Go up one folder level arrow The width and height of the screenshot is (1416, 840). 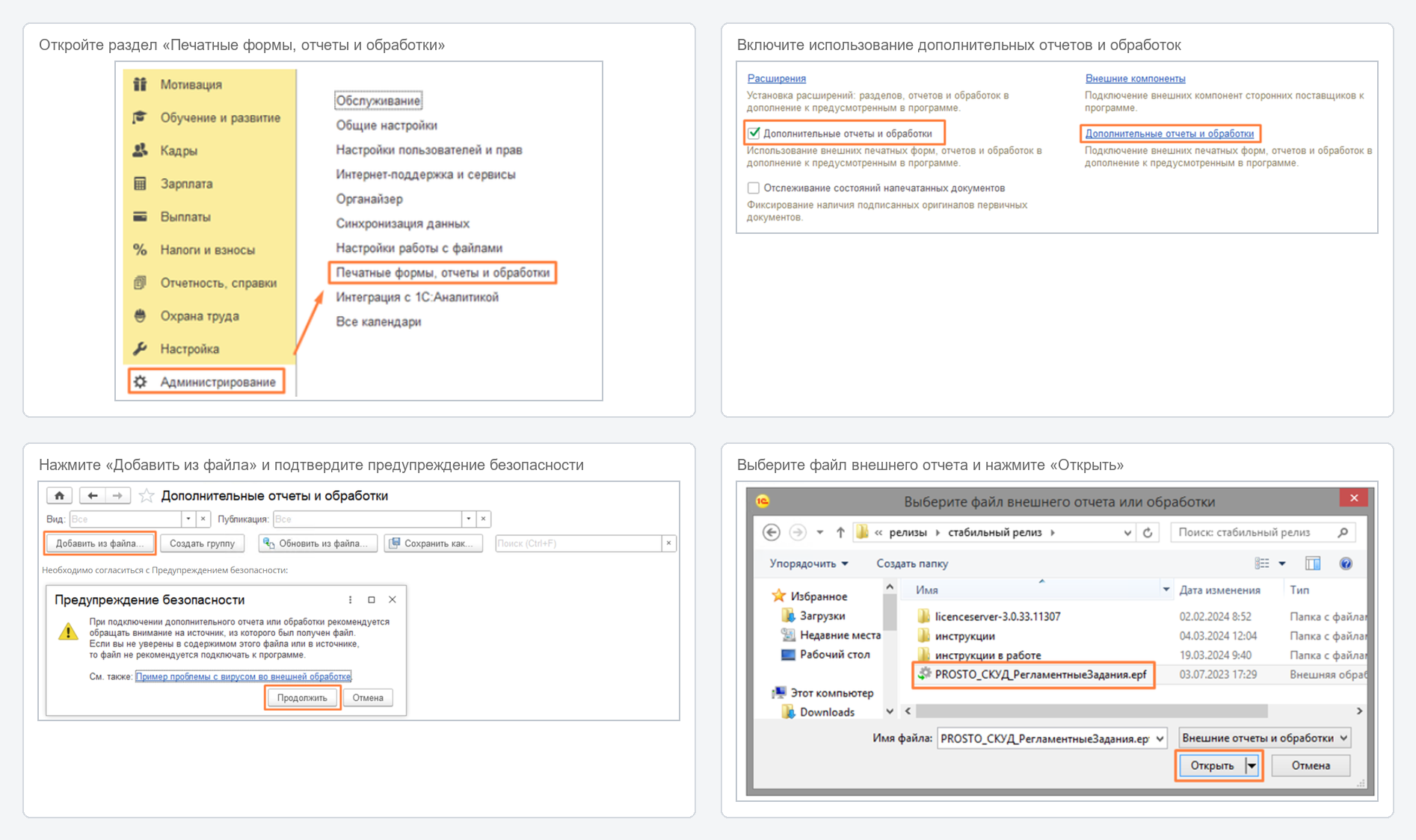(x=840, y=533)
